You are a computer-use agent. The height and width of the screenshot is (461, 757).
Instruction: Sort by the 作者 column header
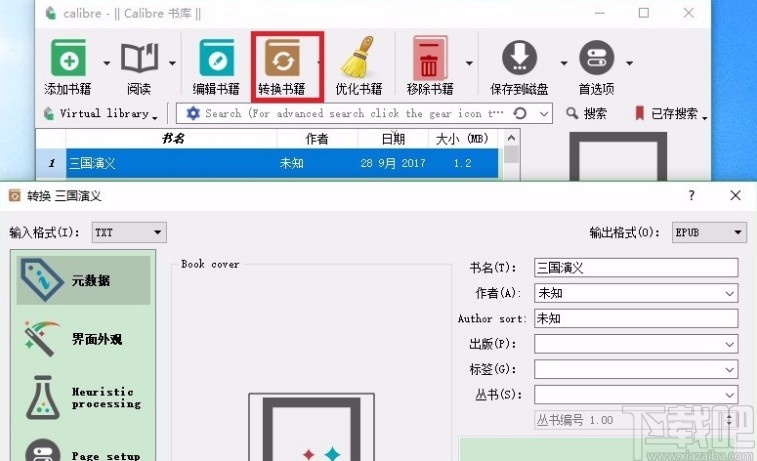pyautogui.click(x=317, y=139)
